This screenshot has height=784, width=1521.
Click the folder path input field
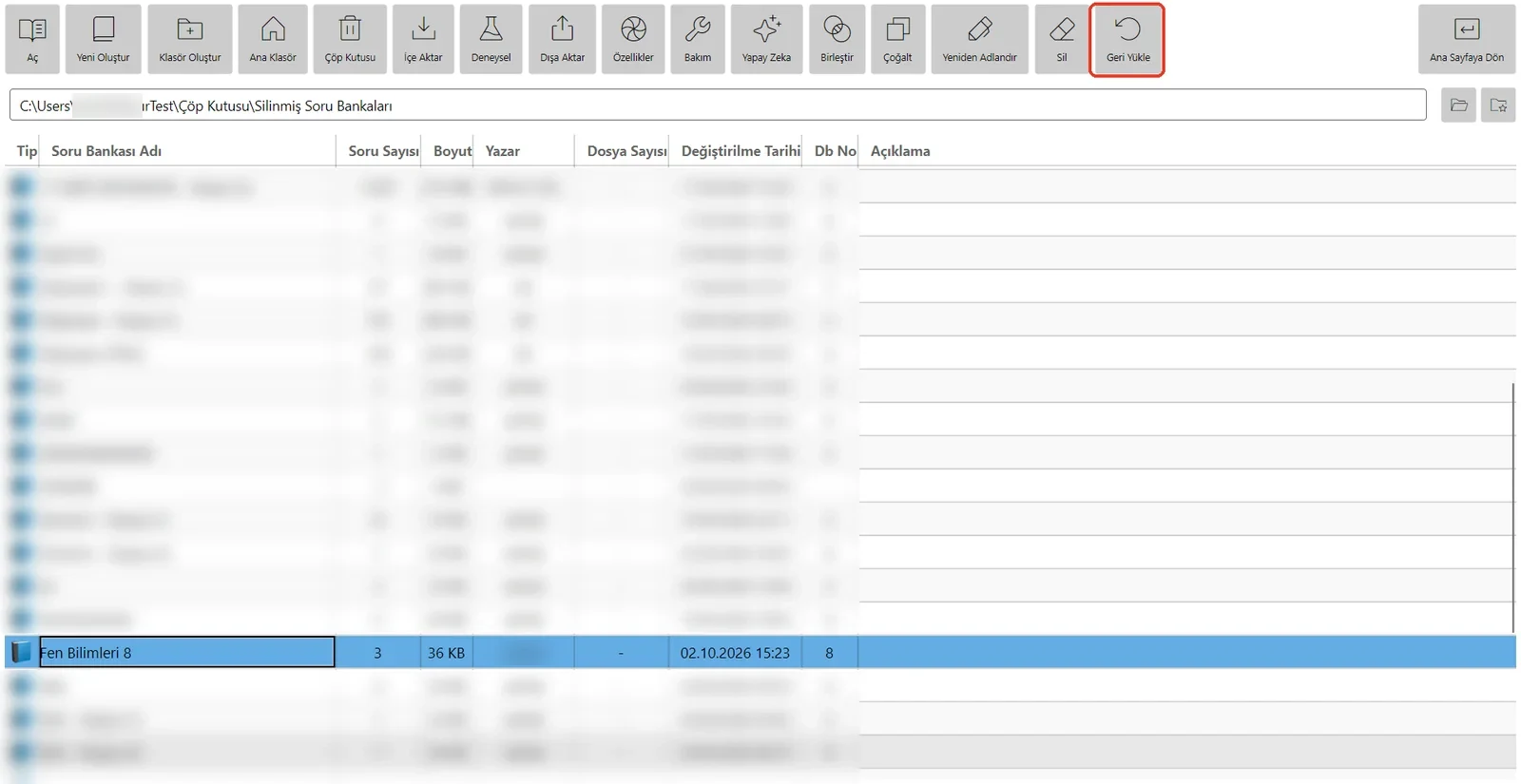pyautogui.click(x=718, y=105)
